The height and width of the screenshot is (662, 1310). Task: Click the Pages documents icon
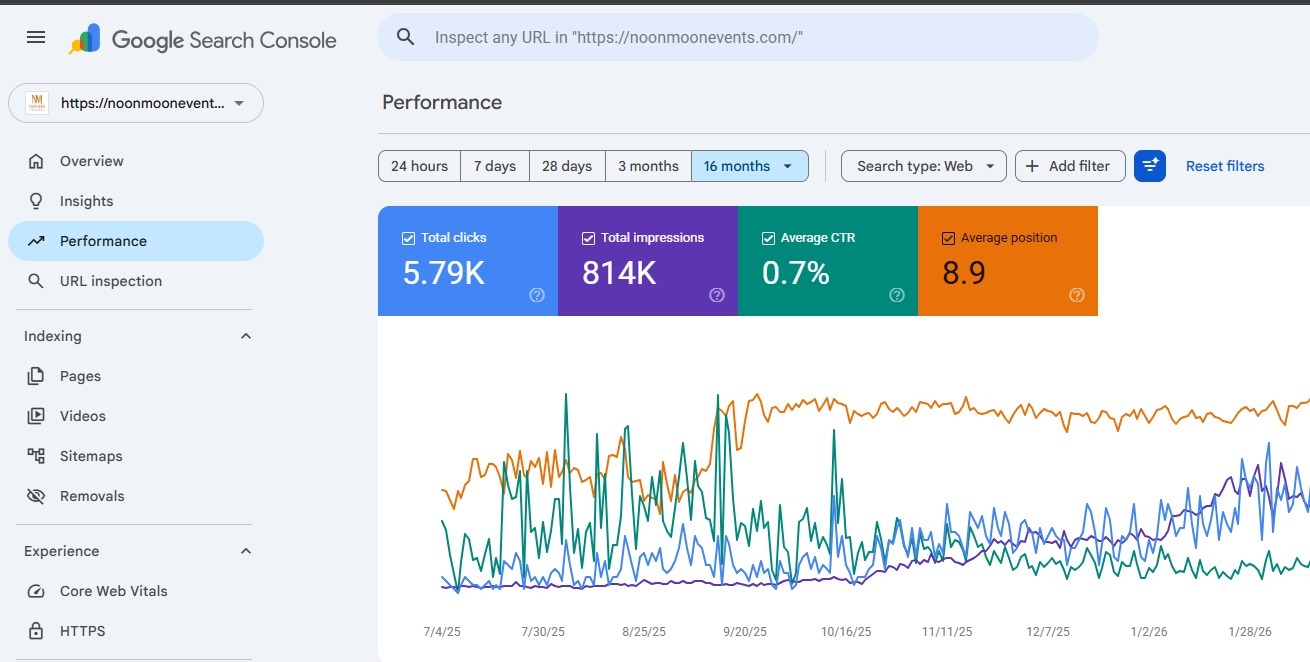click(x=36, y=376)
